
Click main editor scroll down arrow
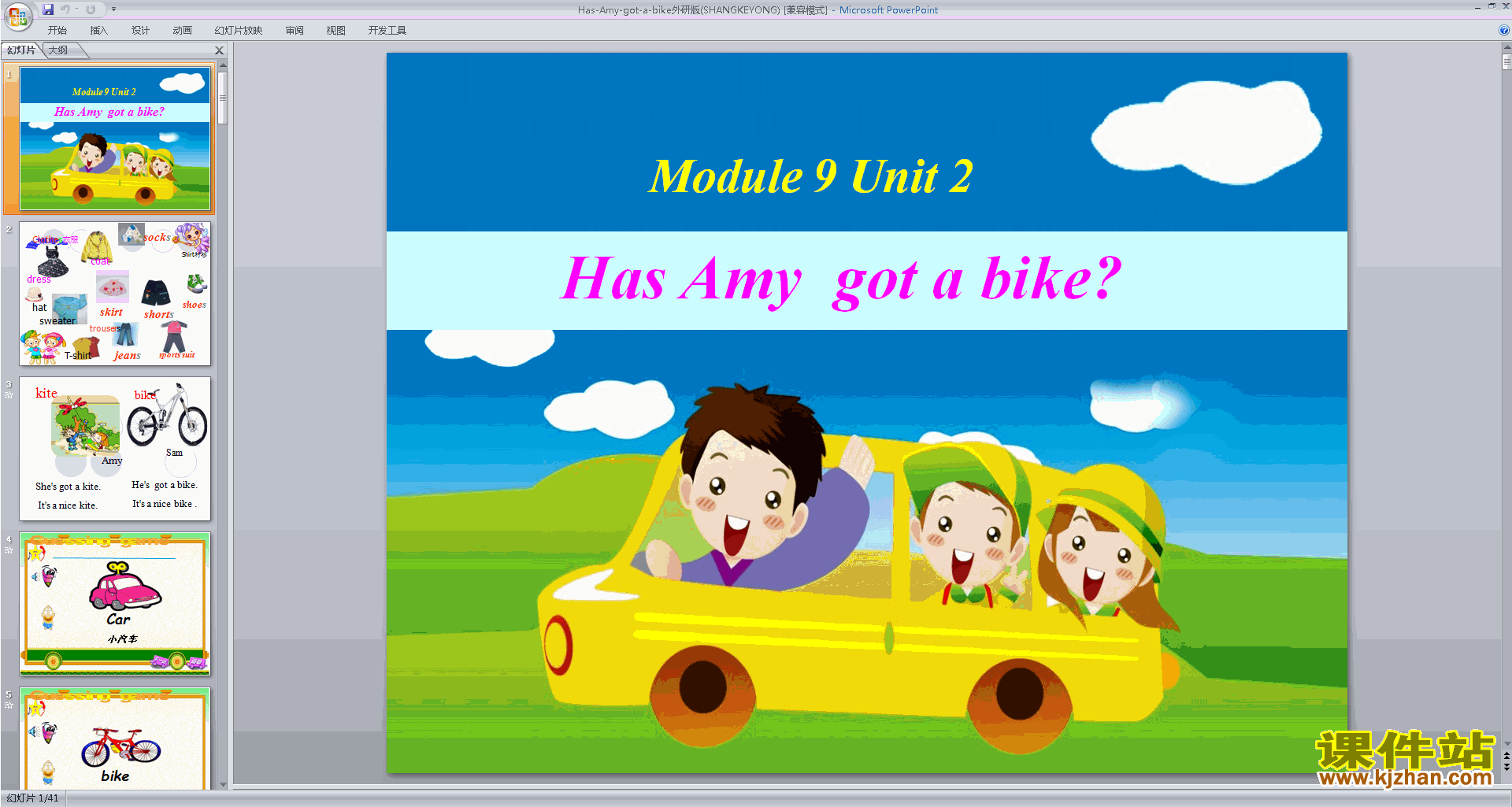[x=1506, y=743]
